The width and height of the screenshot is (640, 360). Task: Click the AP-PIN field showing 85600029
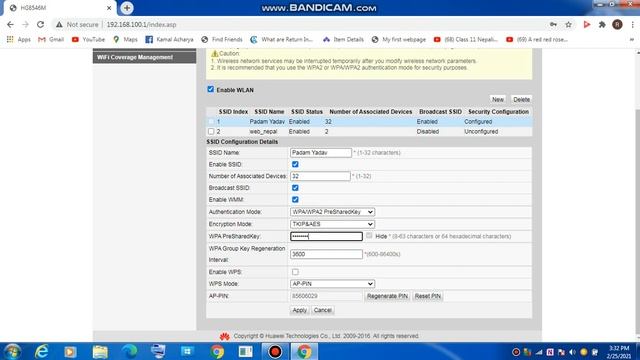click(326, 296)
